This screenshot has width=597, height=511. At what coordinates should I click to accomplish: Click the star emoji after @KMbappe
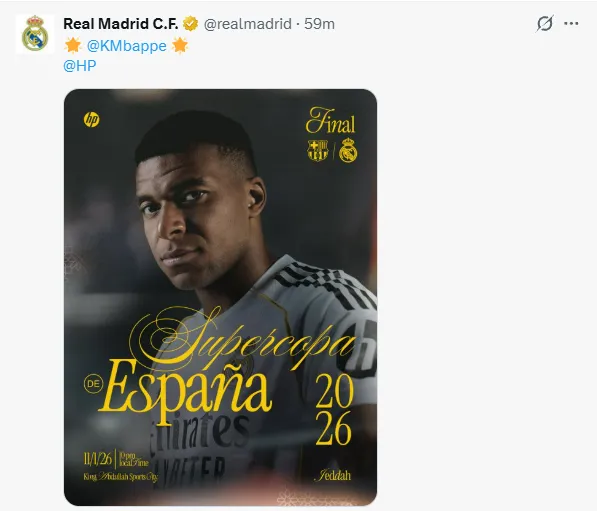pyautogui.click(x=180, y=45)
